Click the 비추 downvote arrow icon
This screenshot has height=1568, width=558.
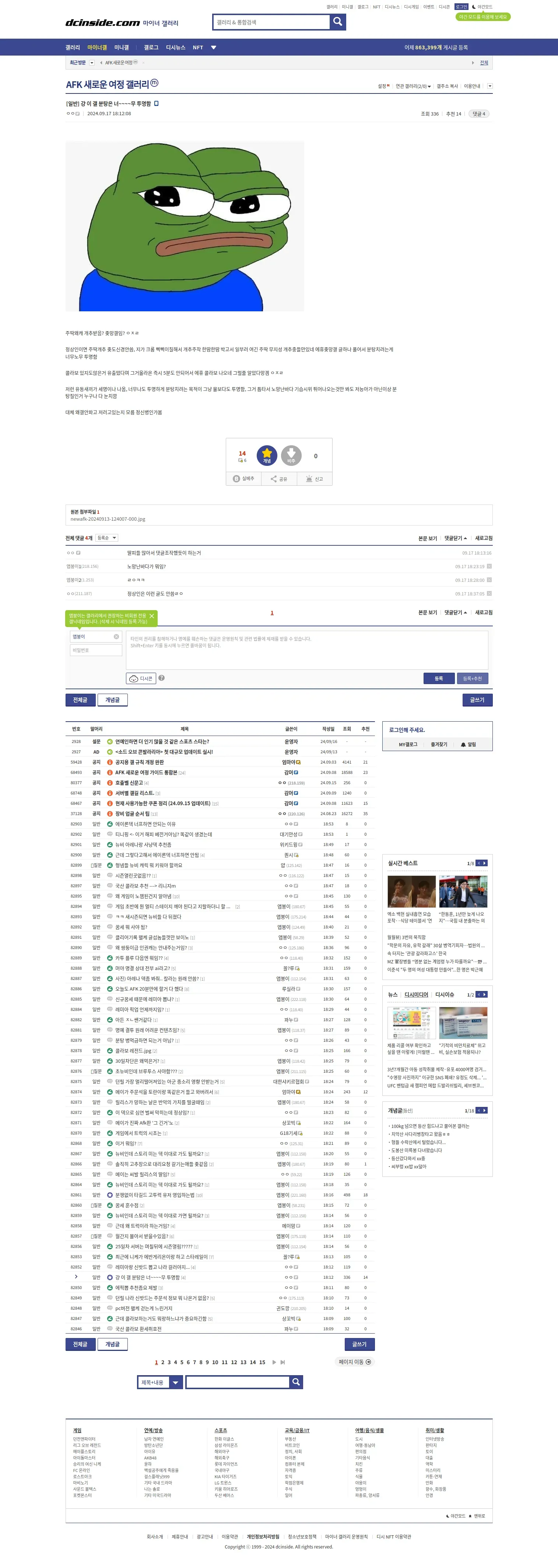pyautogui.click(x=291, y=455)
